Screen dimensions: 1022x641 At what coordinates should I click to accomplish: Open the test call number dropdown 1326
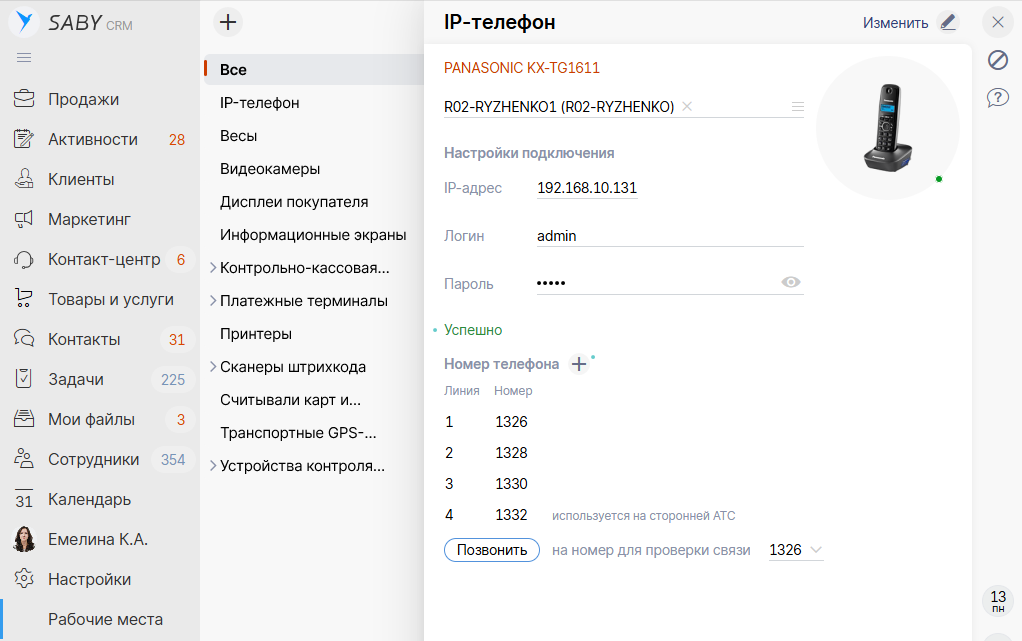click(796, 550)
